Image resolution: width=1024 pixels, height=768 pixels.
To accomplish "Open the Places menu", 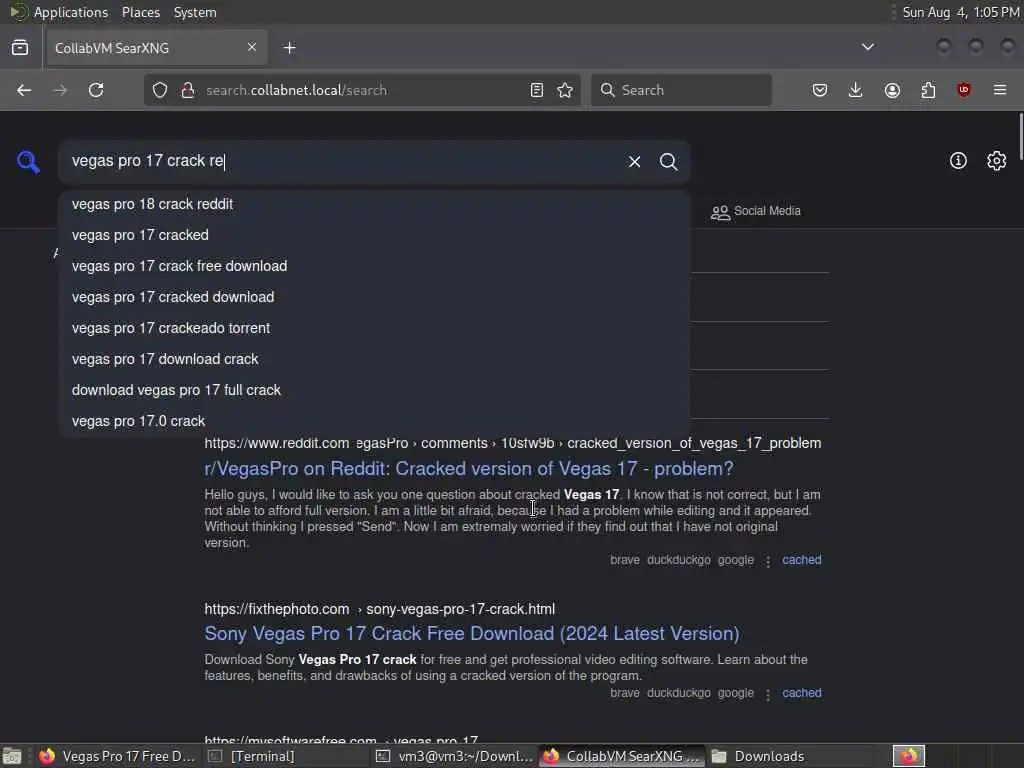I will click(x=140, y=12).
